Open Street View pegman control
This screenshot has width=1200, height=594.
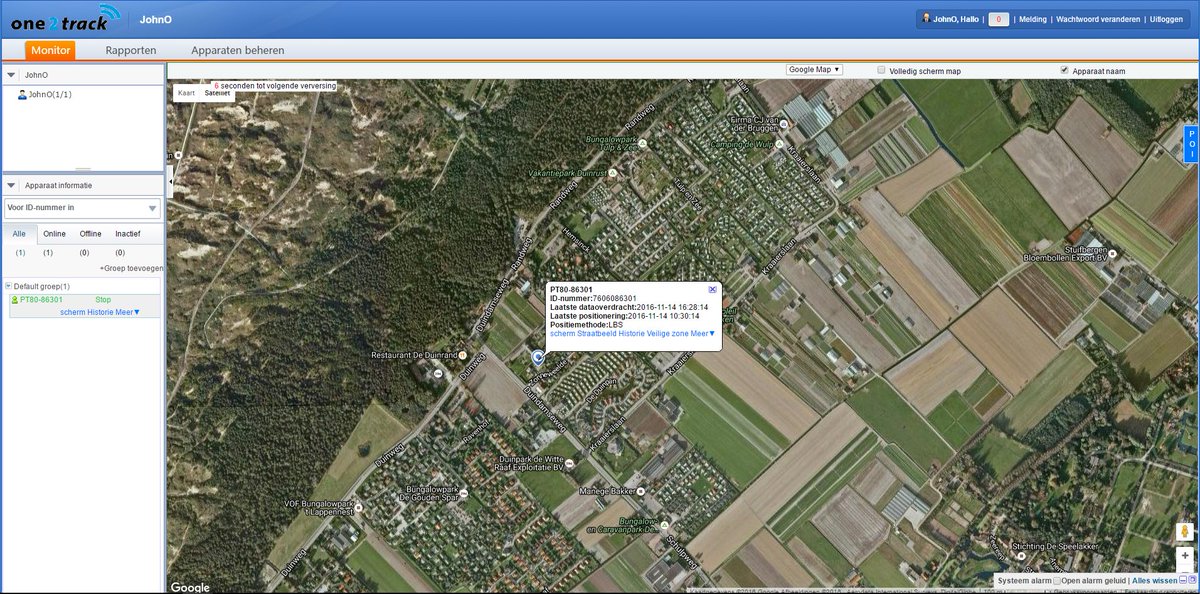click(1185, 532)
